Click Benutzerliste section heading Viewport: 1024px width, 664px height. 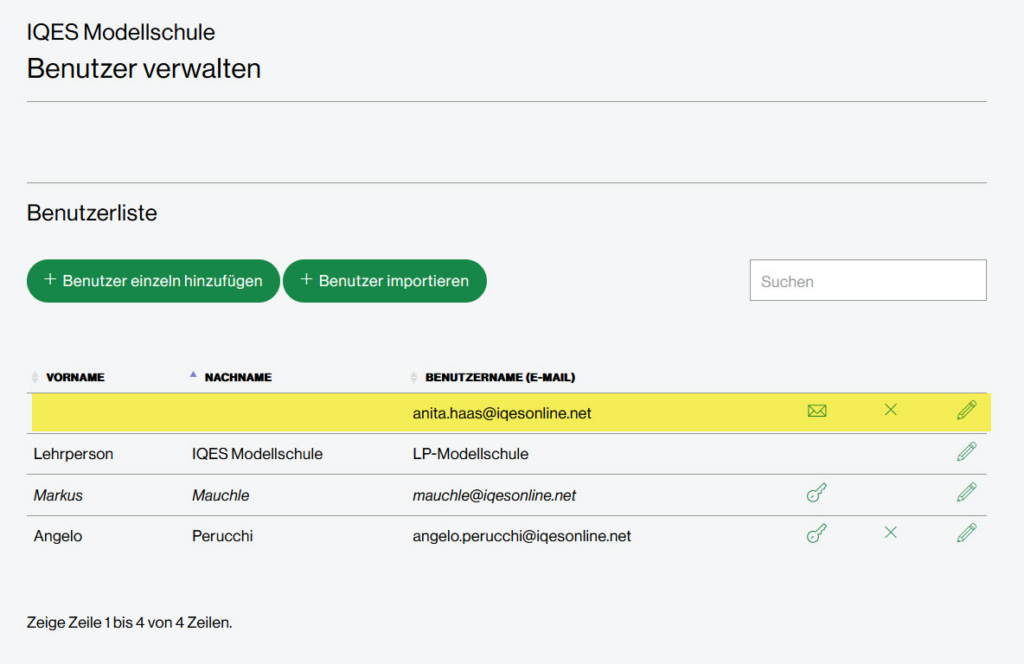(x=92, y=213)
